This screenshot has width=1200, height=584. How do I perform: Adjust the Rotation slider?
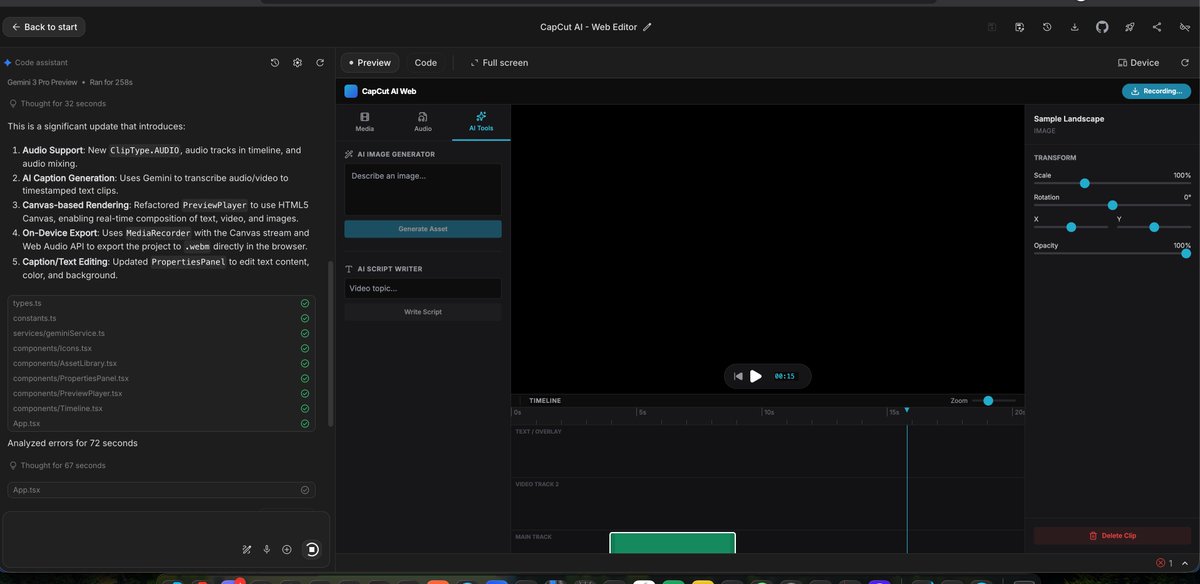click(x=1112, y=205)
